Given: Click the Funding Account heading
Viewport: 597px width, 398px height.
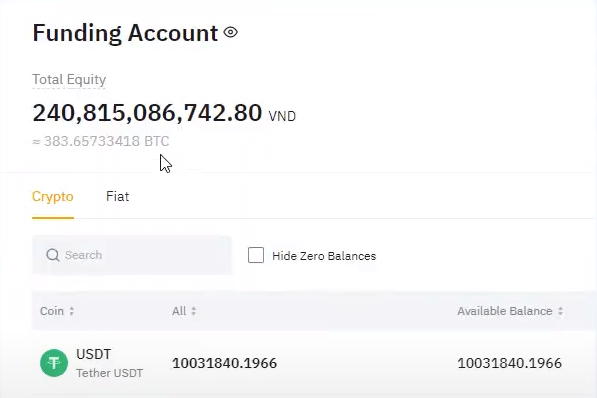Looking at the screenshot, I should click(x=125, y=33).
